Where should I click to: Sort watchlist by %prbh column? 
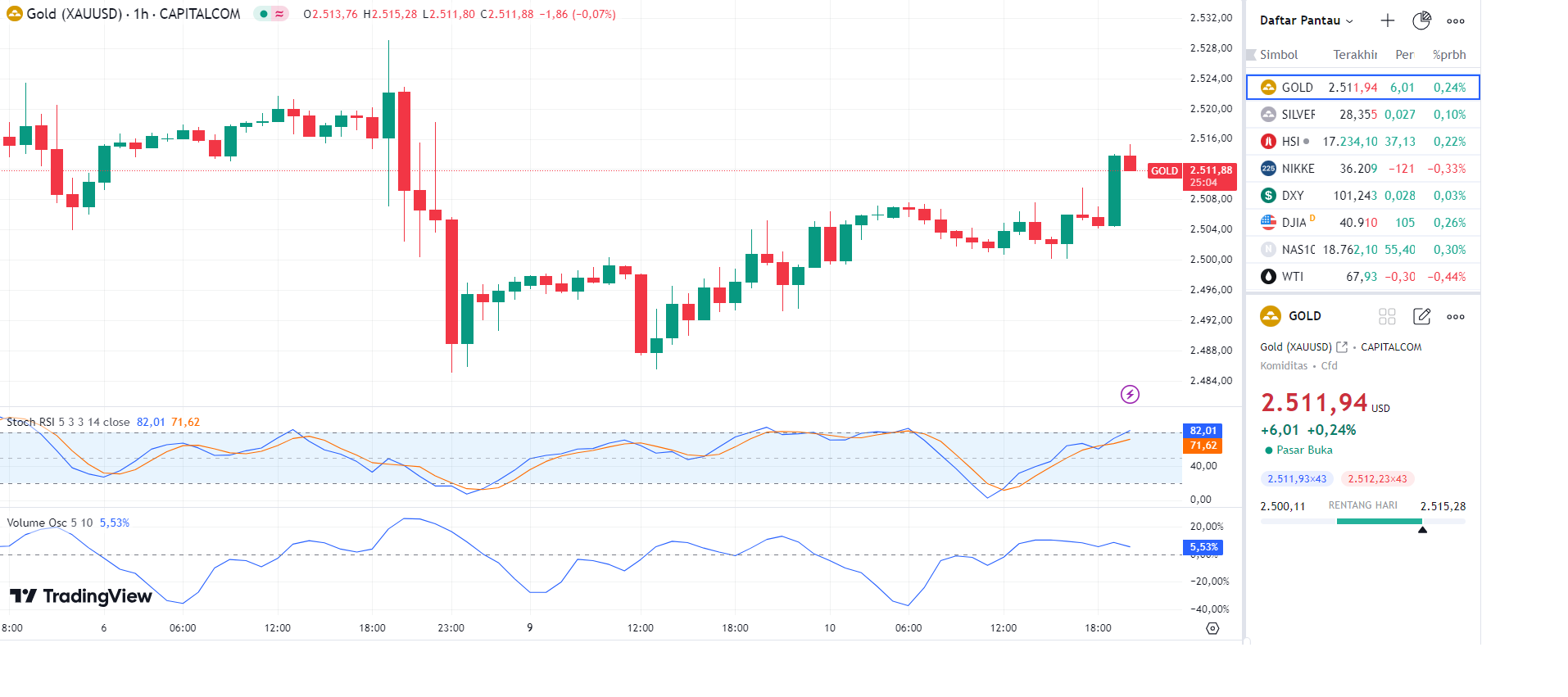1448,55
